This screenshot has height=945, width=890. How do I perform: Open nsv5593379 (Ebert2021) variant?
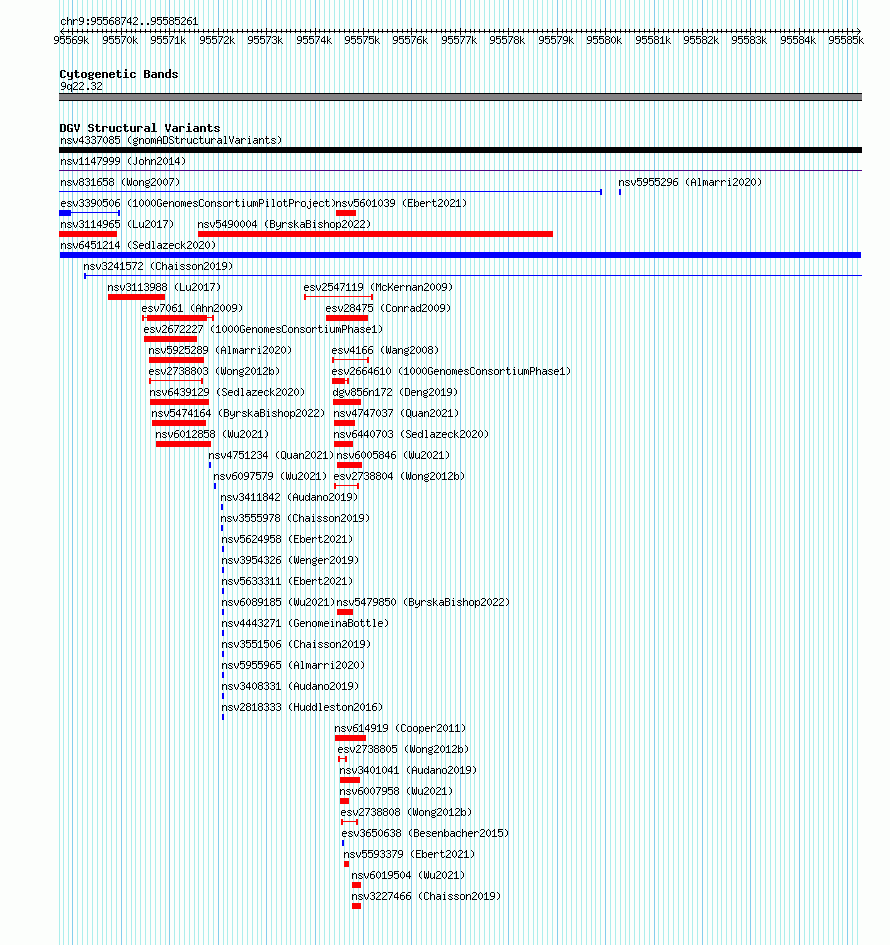click(409, 855)
